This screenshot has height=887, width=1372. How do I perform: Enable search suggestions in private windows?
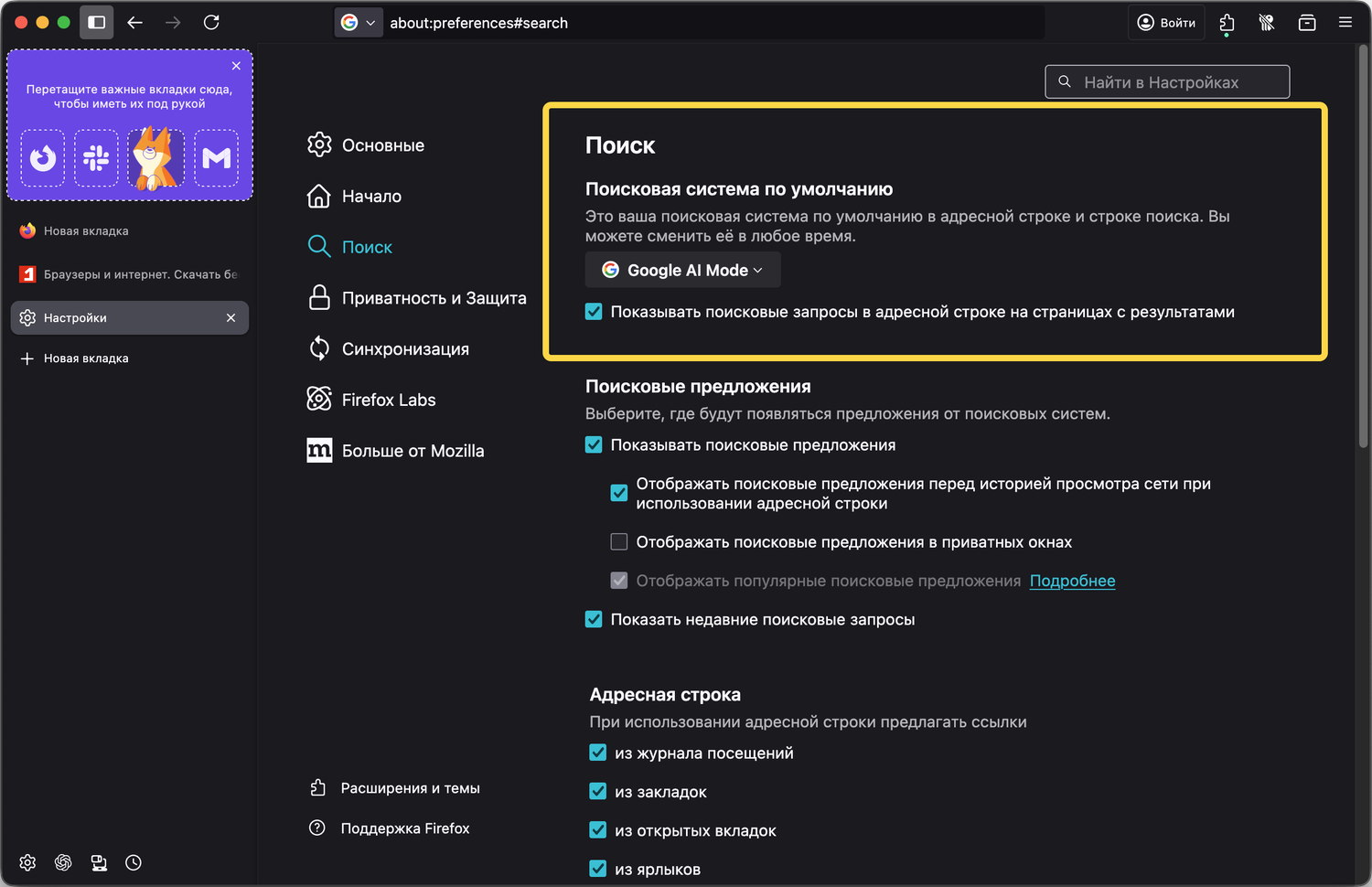click(619, 542)
